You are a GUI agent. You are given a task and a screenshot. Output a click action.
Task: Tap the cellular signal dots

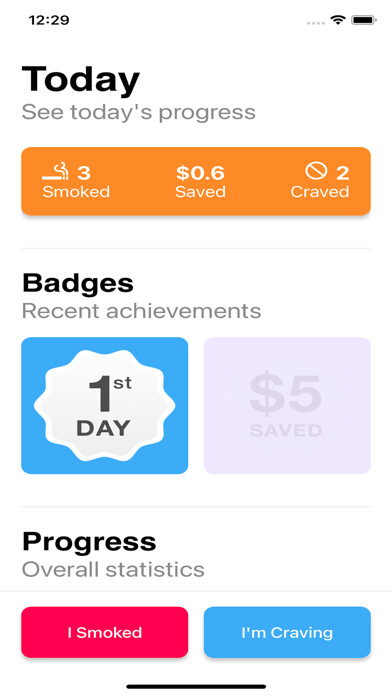316,23
